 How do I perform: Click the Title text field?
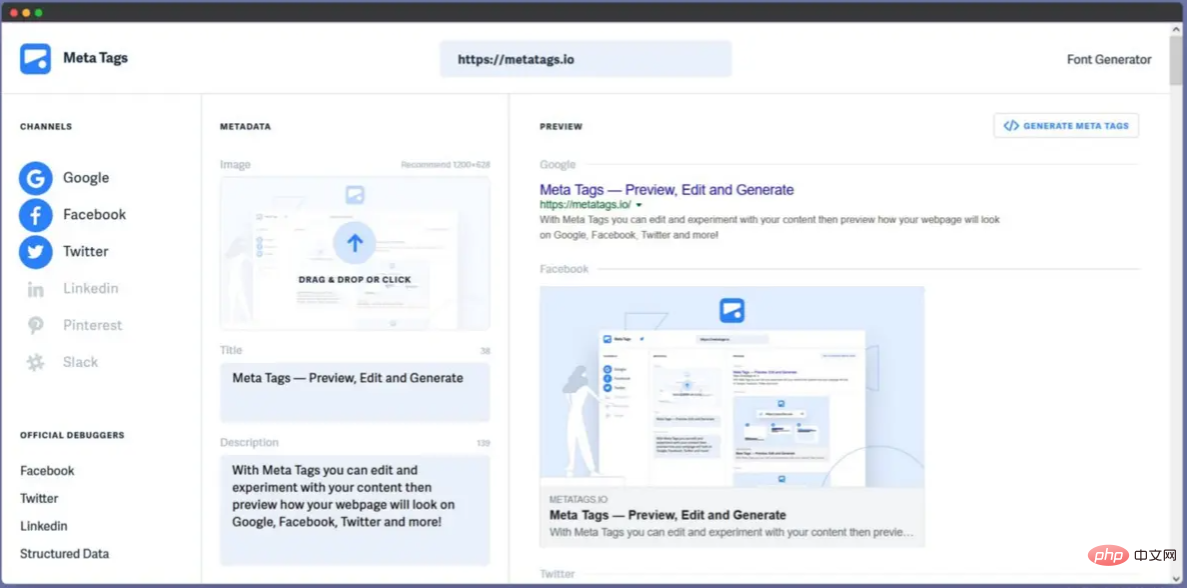point(355,392)
